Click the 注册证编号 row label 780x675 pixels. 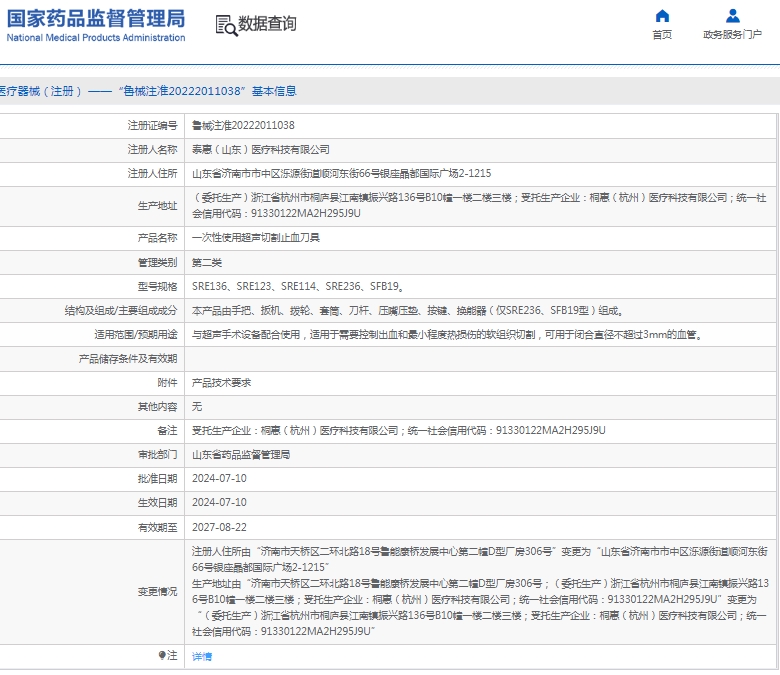152,125
